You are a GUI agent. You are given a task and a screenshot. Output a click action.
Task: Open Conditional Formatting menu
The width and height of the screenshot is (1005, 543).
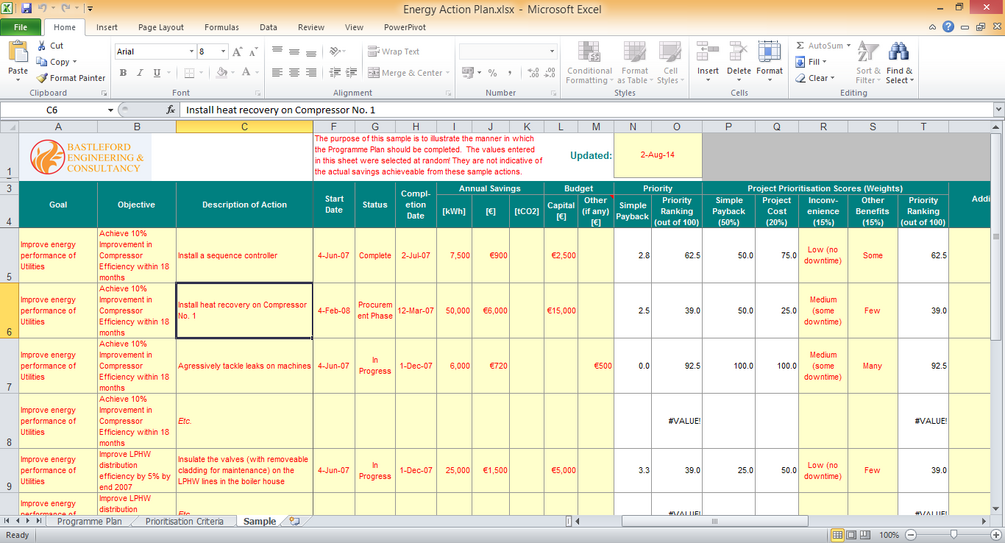589,62
